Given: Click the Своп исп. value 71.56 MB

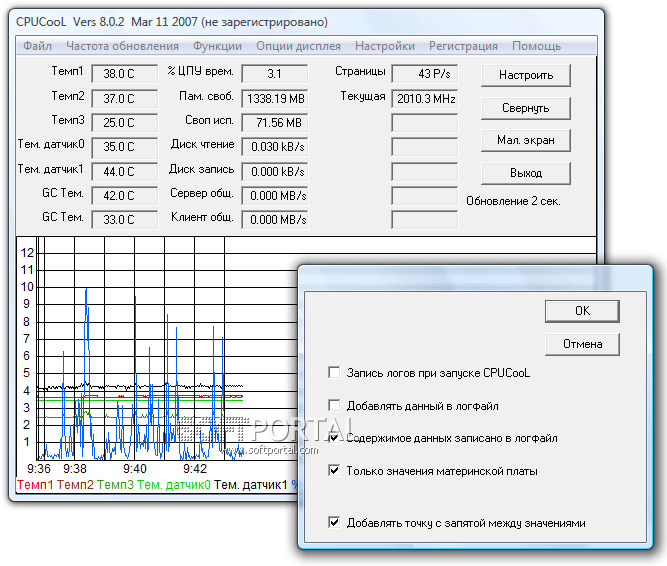Looking at the screenshot, I should coord(274,122).
